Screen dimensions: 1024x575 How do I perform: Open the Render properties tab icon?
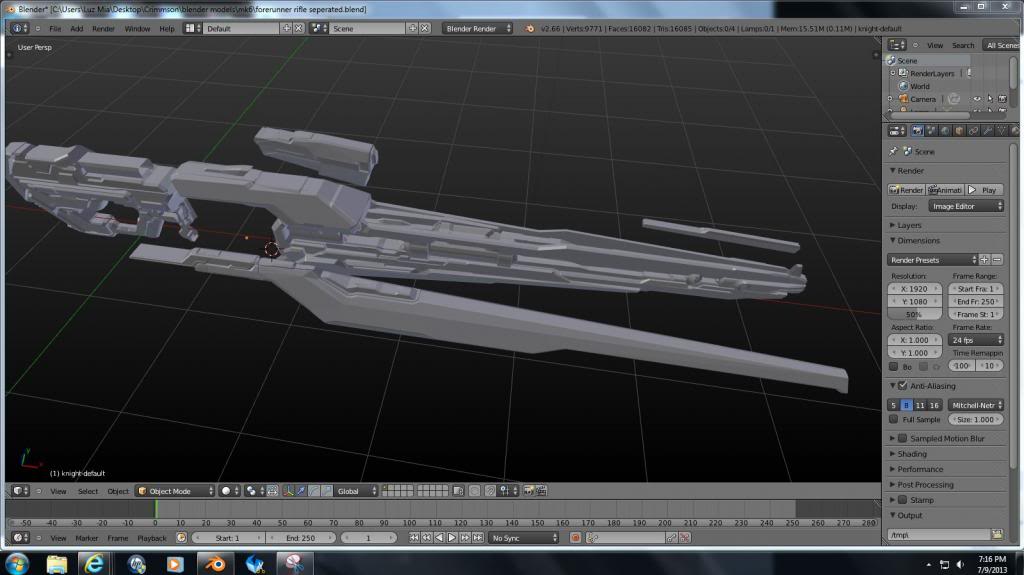918,131
